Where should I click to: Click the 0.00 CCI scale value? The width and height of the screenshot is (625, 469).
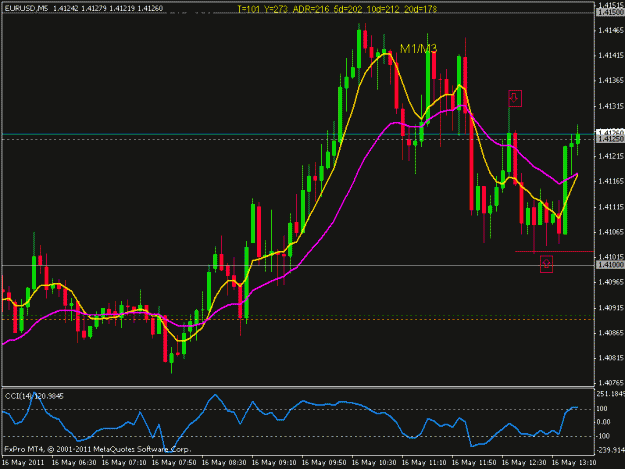pos(605,422)
